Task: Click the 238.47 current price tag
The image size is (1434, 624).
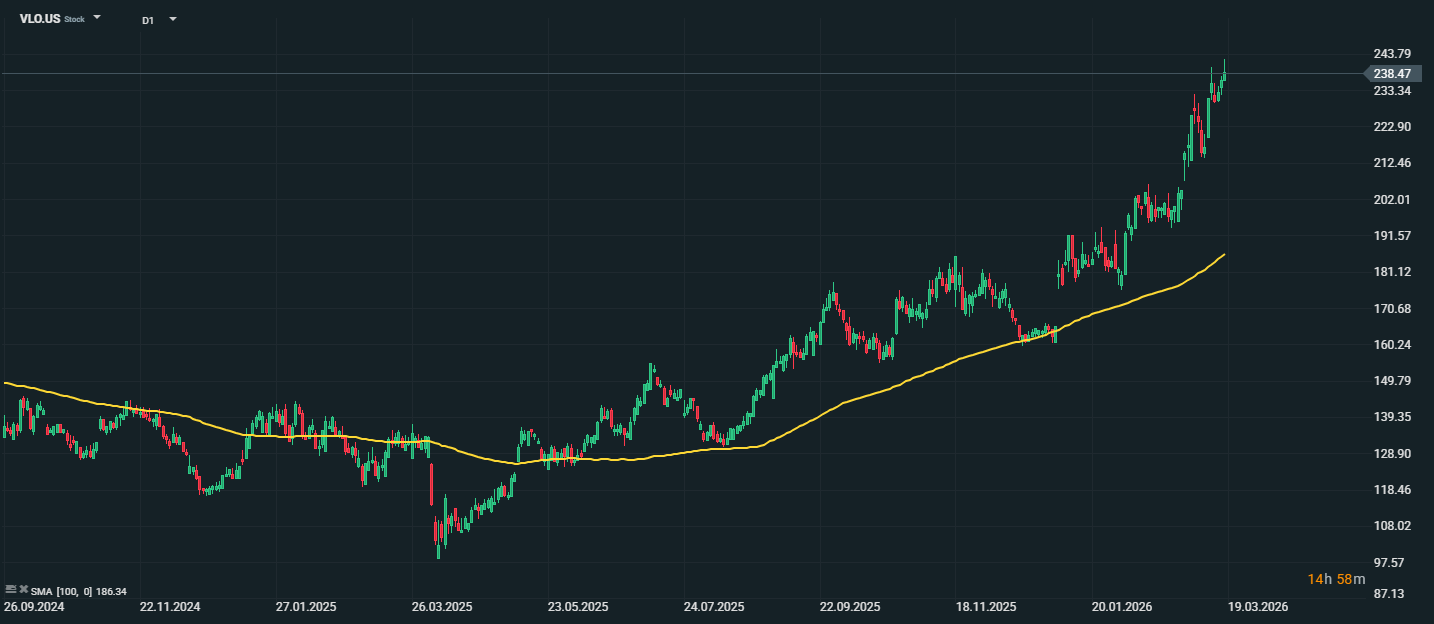Action: [1392, 73]
